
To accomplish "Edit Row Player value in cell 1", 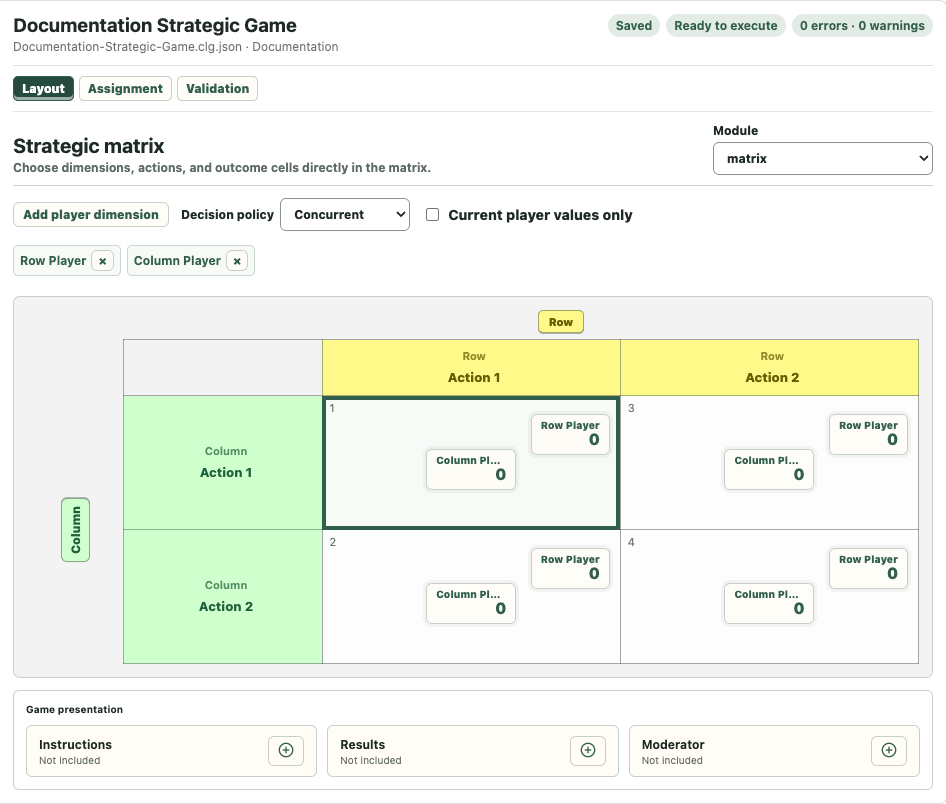I will pyautogui.click(x=570, y=434).
